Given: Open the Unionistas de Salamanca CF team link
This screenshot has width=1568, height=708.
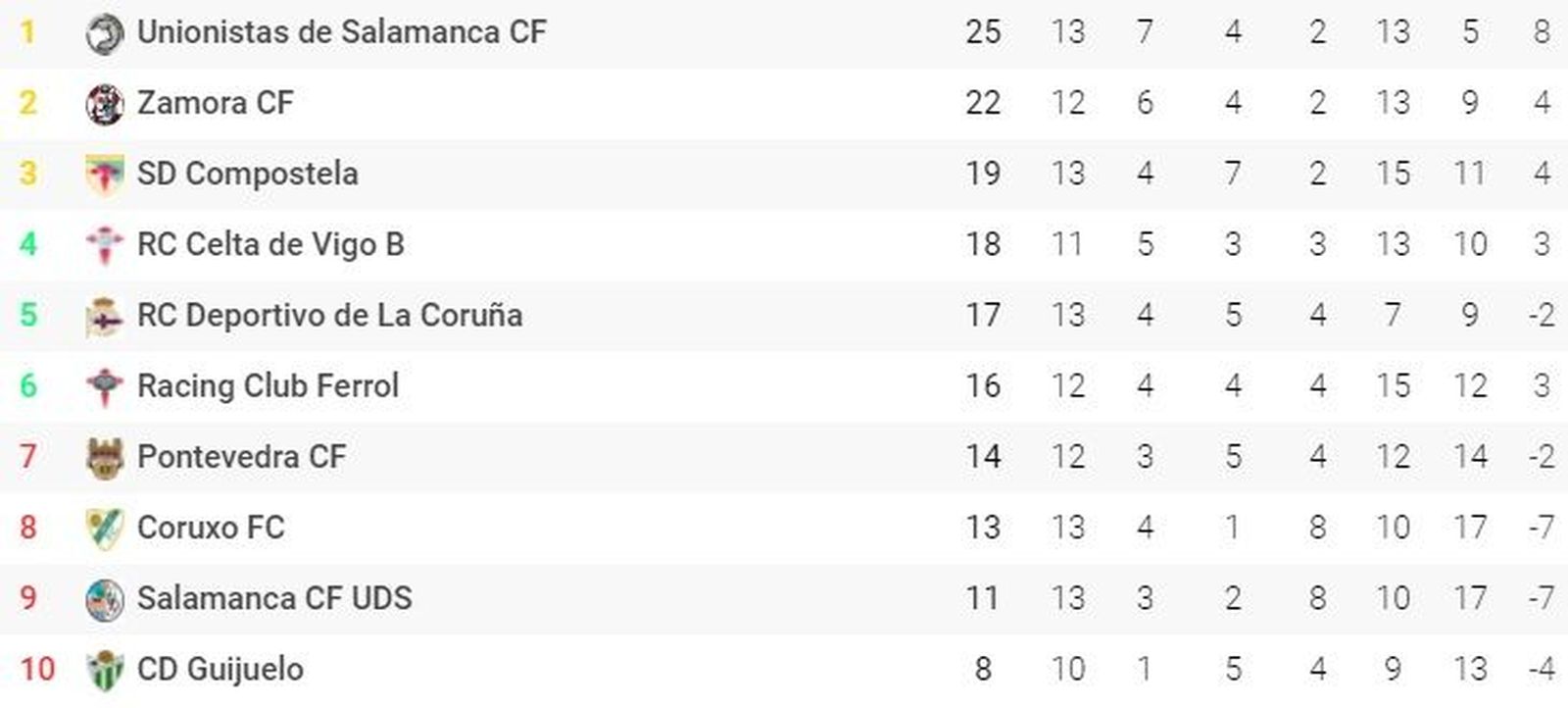Looking at the screenshot, I should click(x=341, y=32).
